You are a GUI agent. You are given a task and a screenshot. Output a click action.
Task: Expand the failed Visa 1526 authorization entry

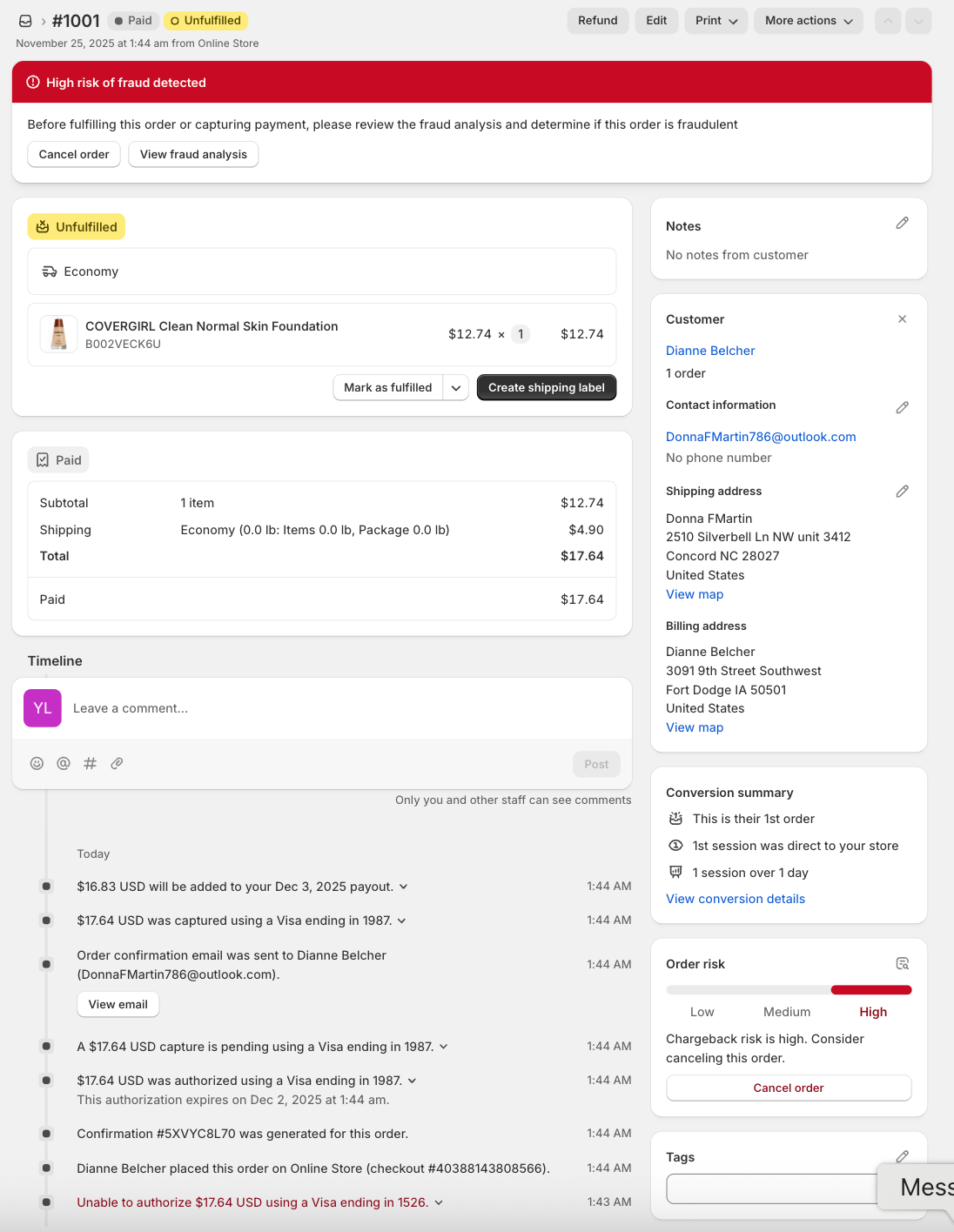[x=439, y=1202]
